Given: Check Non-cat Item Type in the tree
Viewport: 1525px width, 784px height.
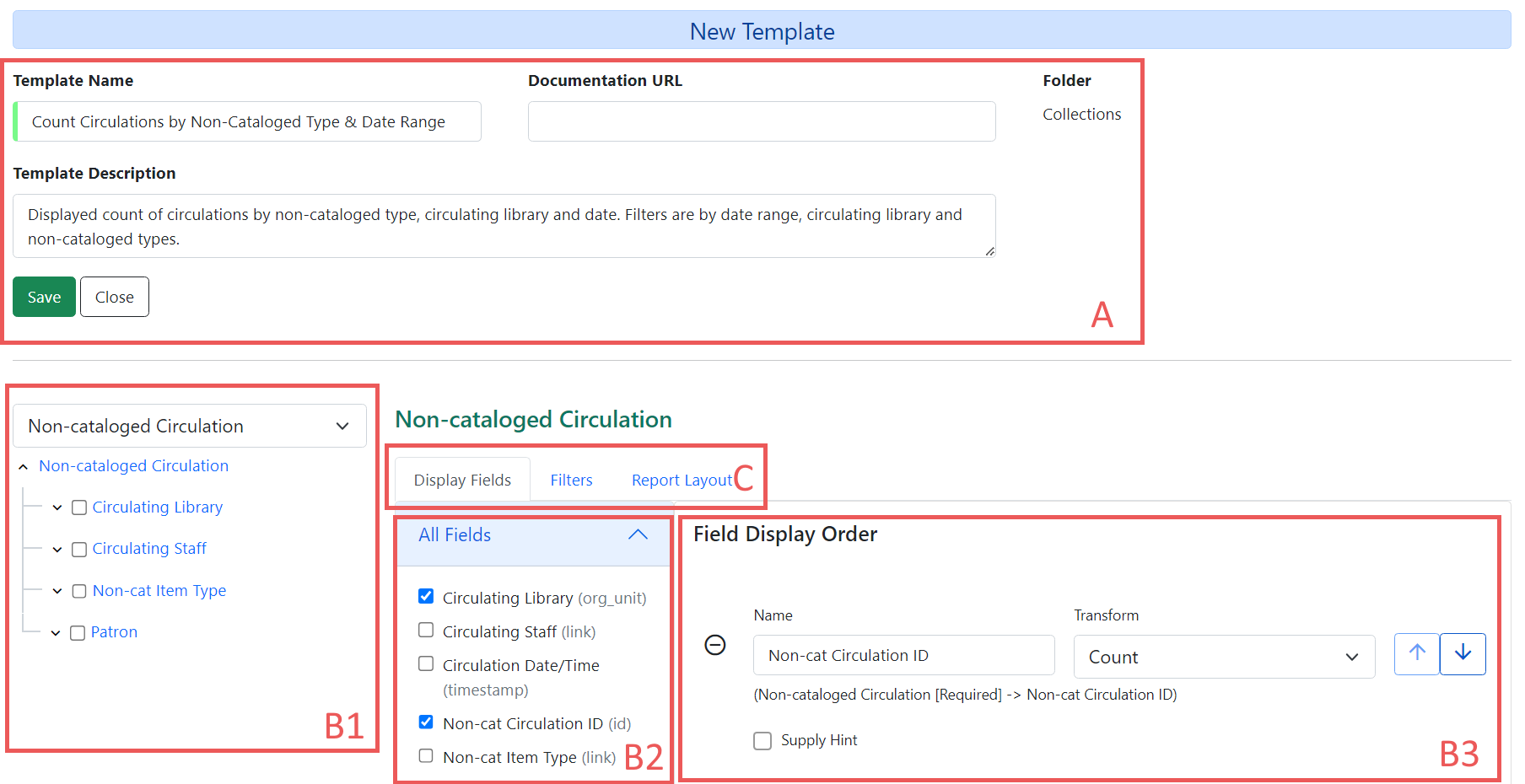Looking at the screenshot, I should [x=78, y=591].
